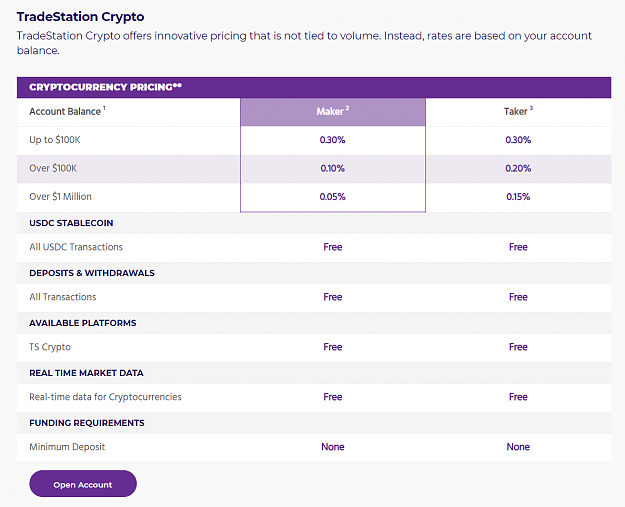Click Taker Free value for All Transactions
This screenshot has width=625, height=507.
pyautogui.click(x=518, y=297)
